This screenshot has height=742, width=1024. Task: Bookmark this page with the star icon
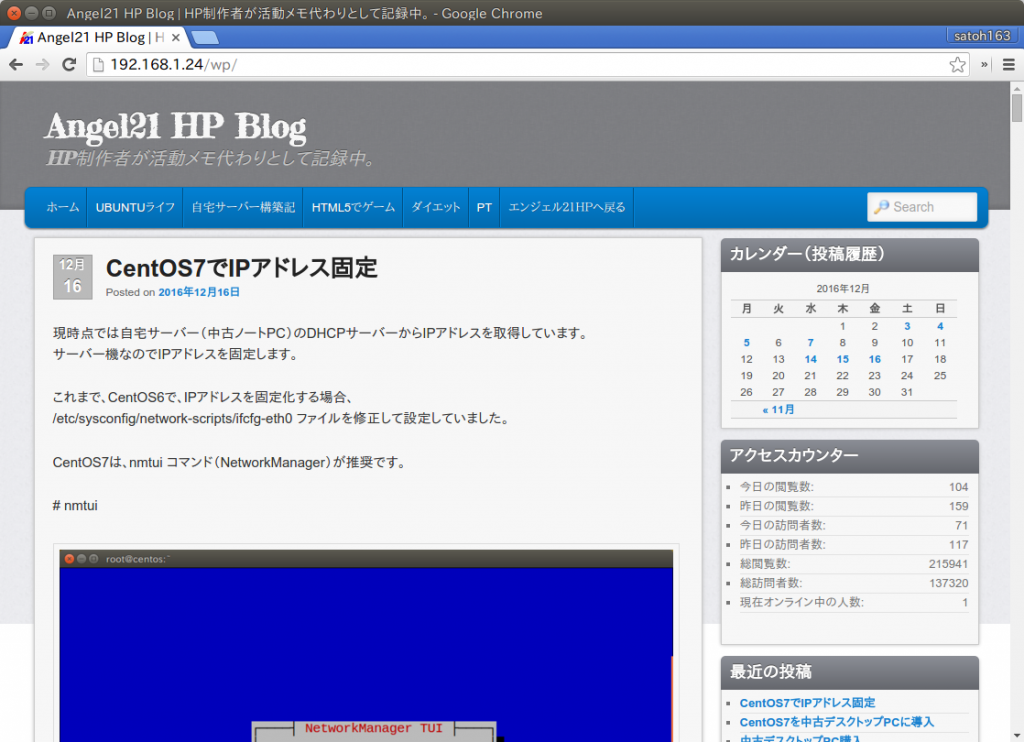(x=957, y=65)
